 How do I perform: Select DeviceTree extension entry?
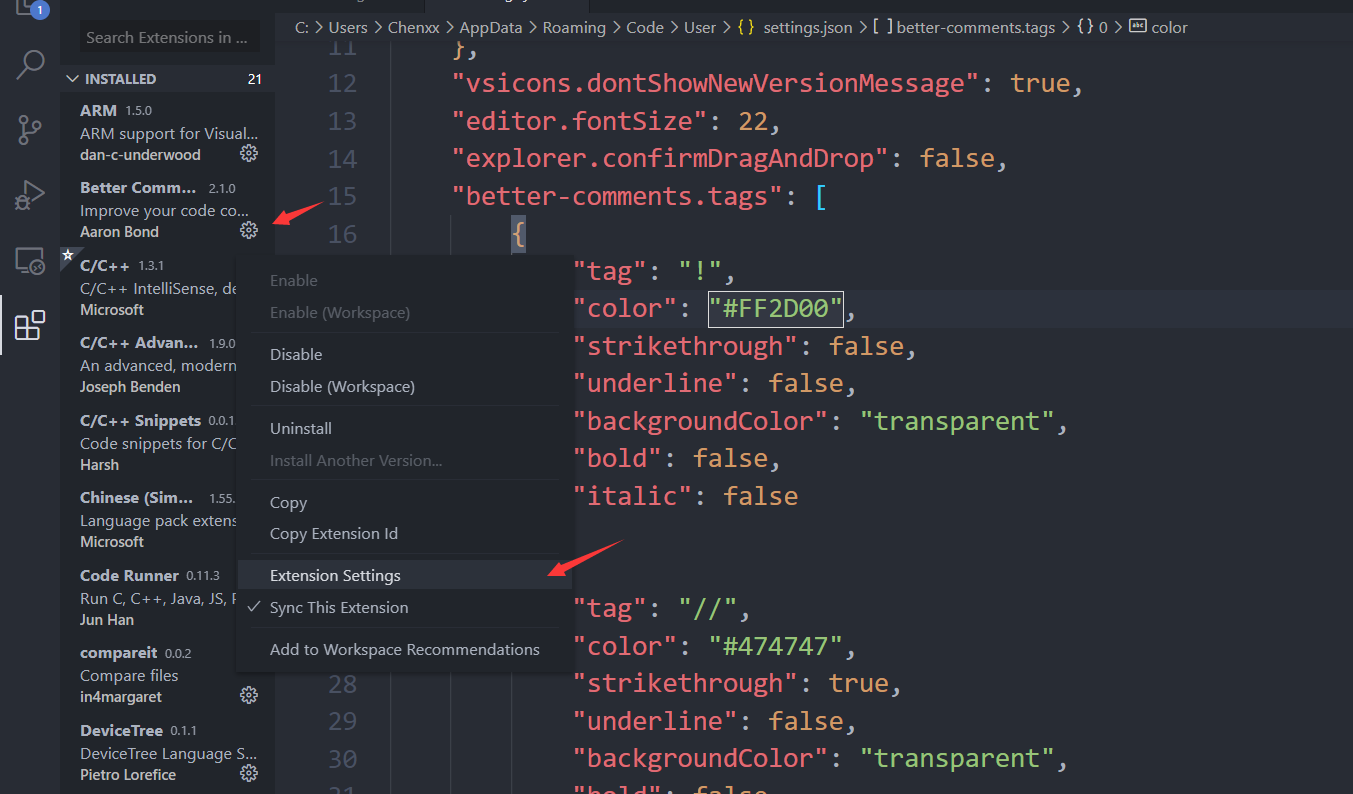[167, 752]
